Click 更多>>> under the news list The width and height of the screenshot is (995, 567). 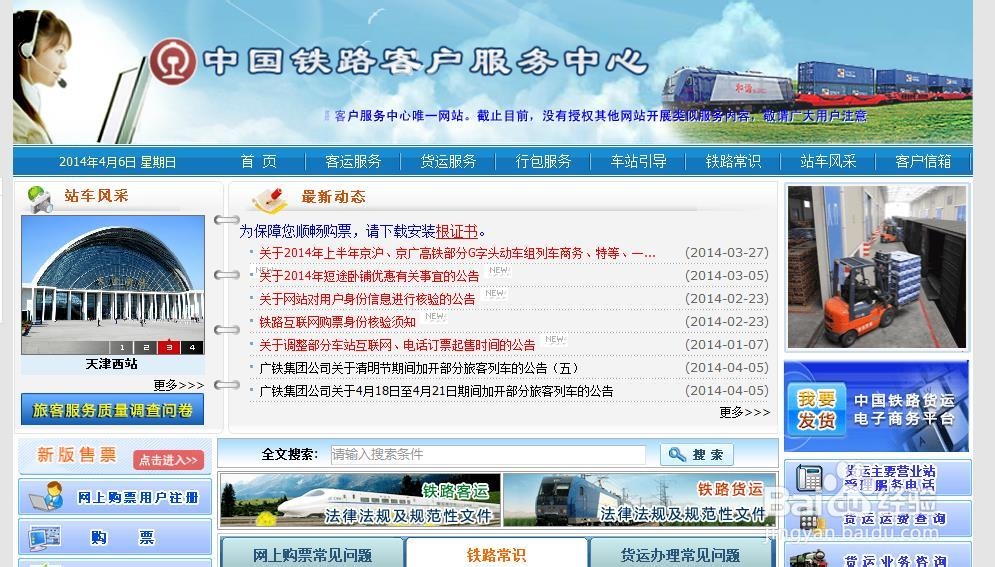744,412
